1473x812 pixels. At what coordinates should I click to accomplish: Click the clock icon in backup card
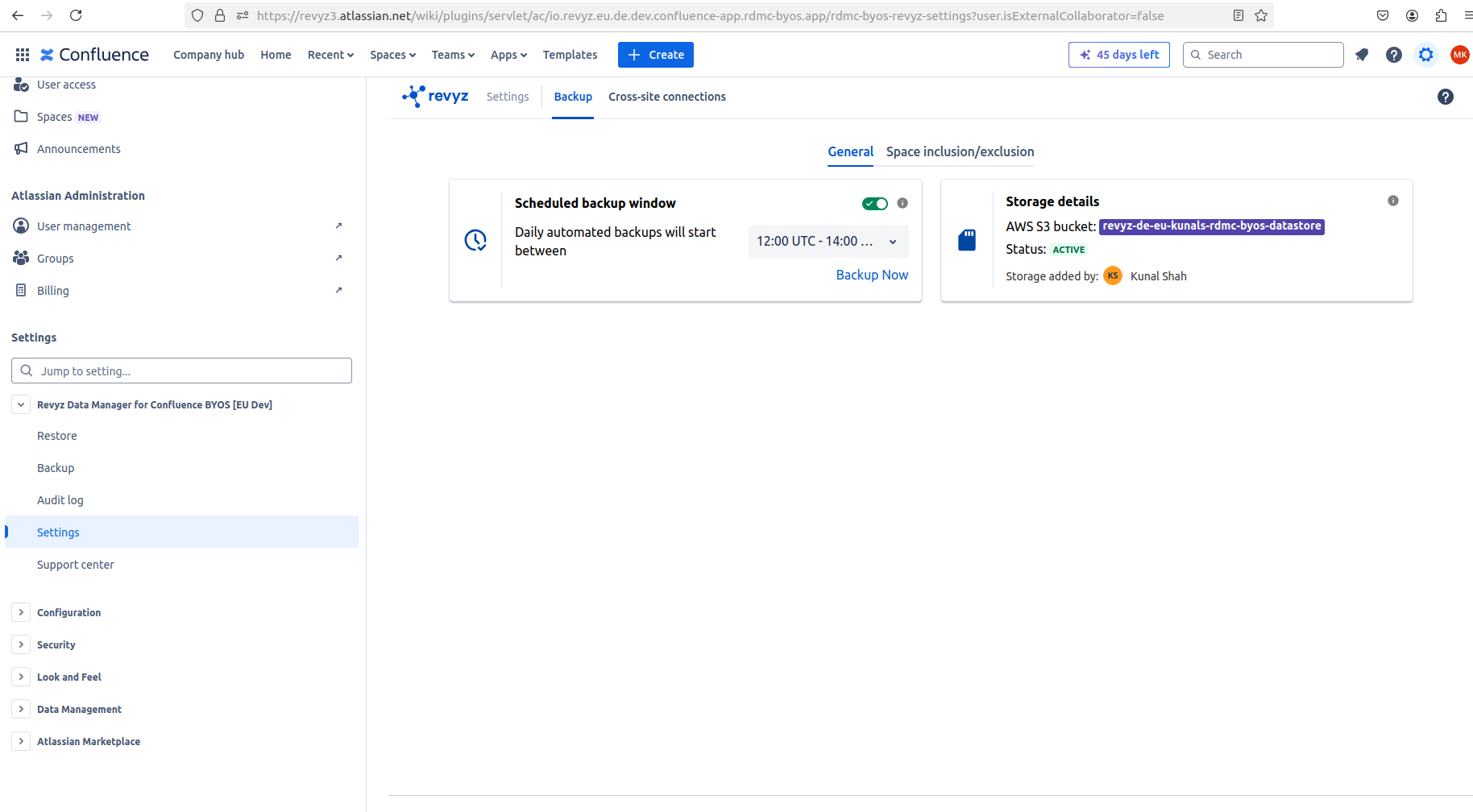(x=475, y=240)
